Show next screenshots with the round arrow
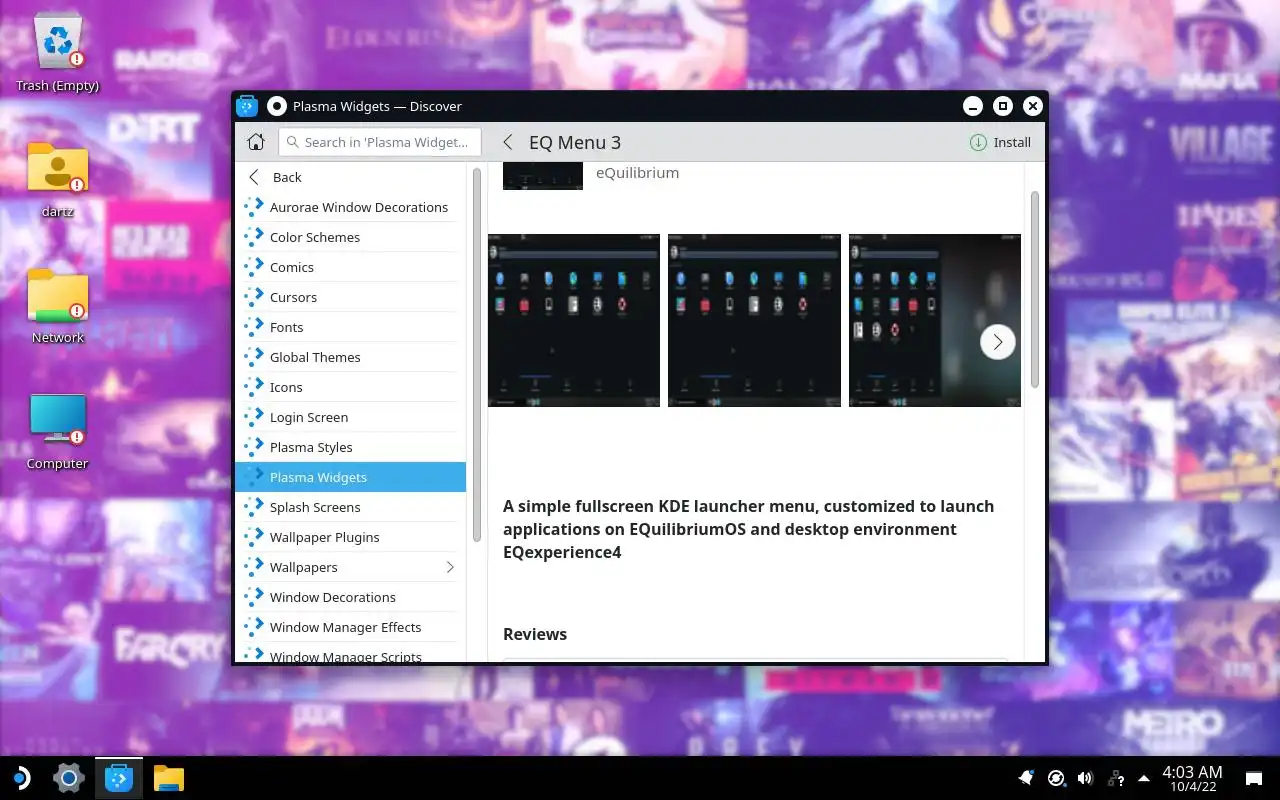Viewport: 1280px width, 800px height. tap(997, 342)
